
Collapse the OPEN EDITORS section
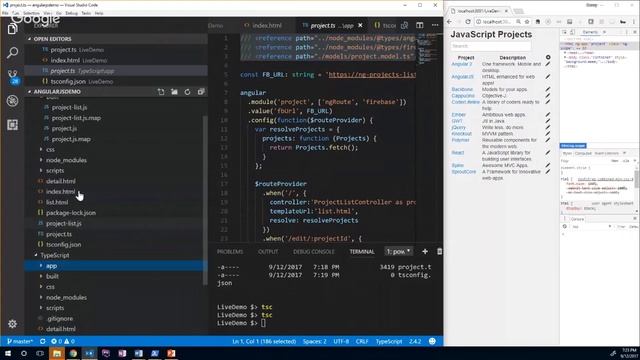point(52,39)
